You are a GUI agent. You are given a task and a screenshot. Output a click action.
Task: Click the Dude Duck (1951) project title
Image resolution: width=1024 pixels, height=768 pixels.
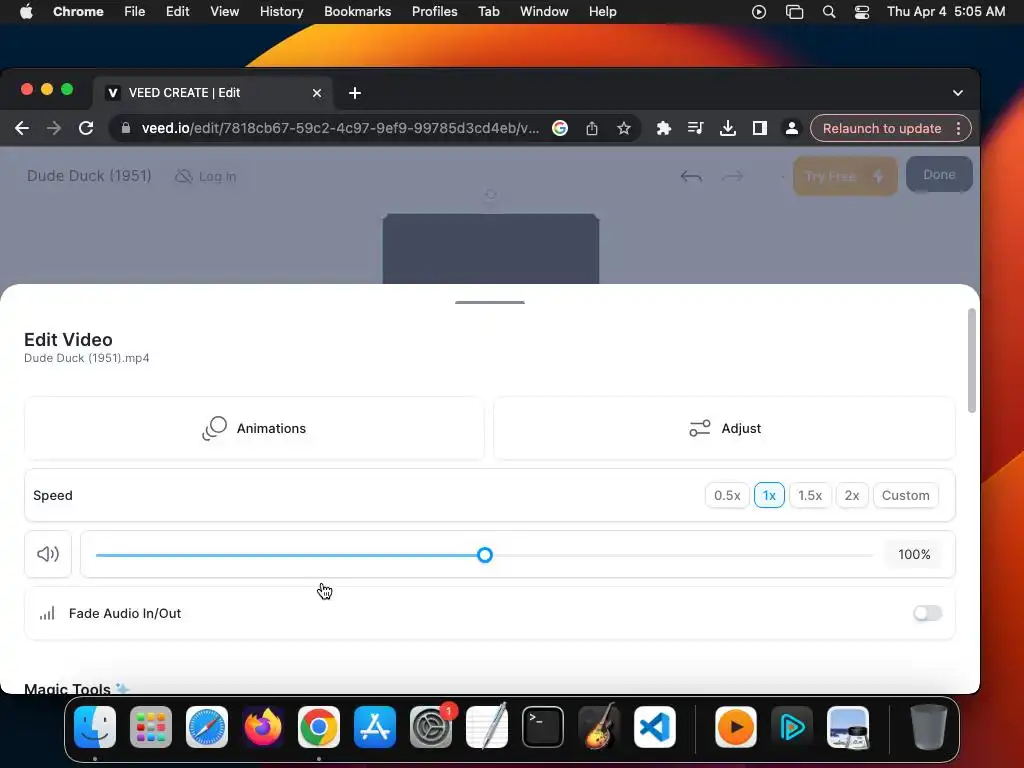(89, 176)
